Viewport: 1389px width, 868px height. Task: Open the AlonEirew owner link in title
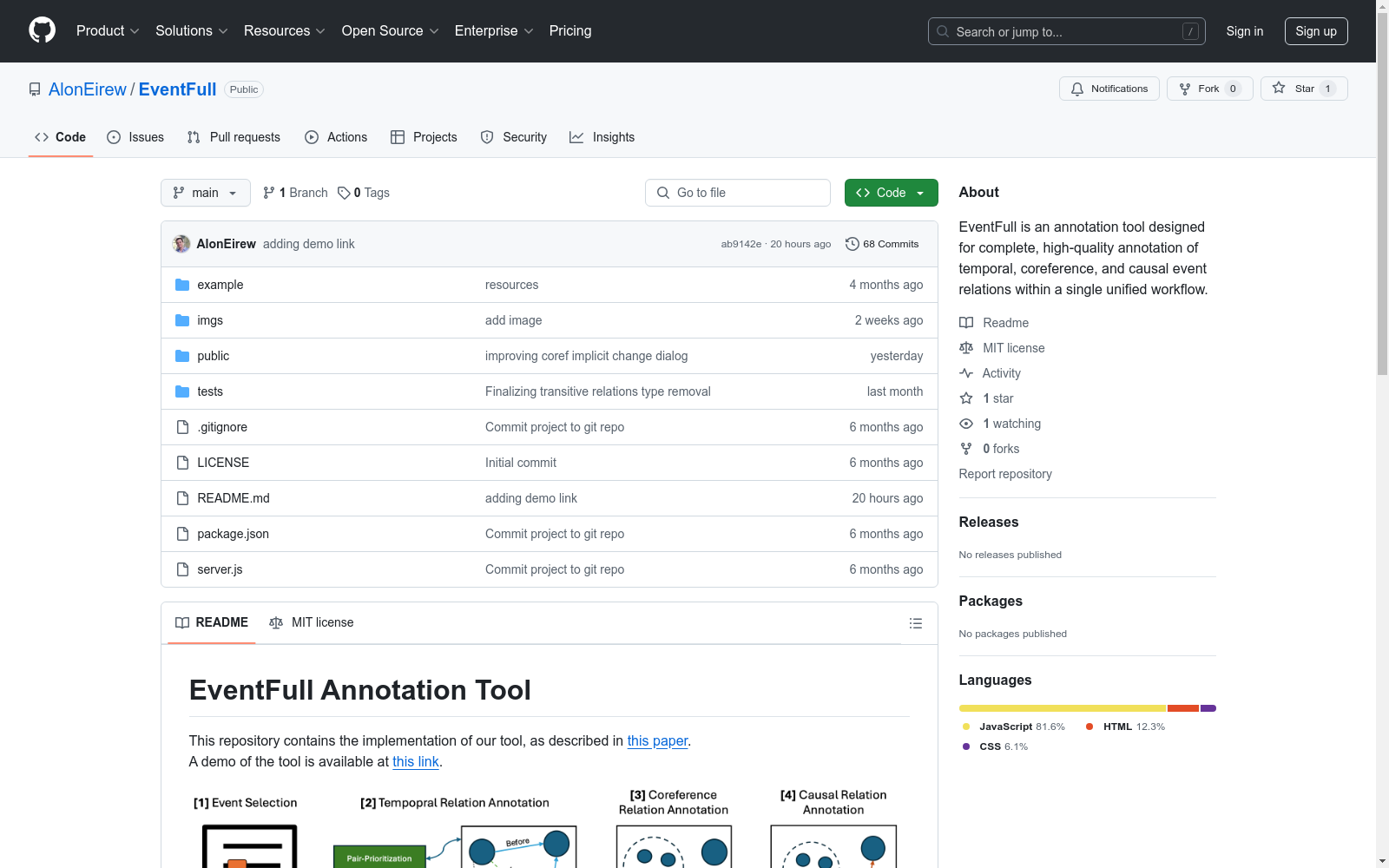[88, 89]
